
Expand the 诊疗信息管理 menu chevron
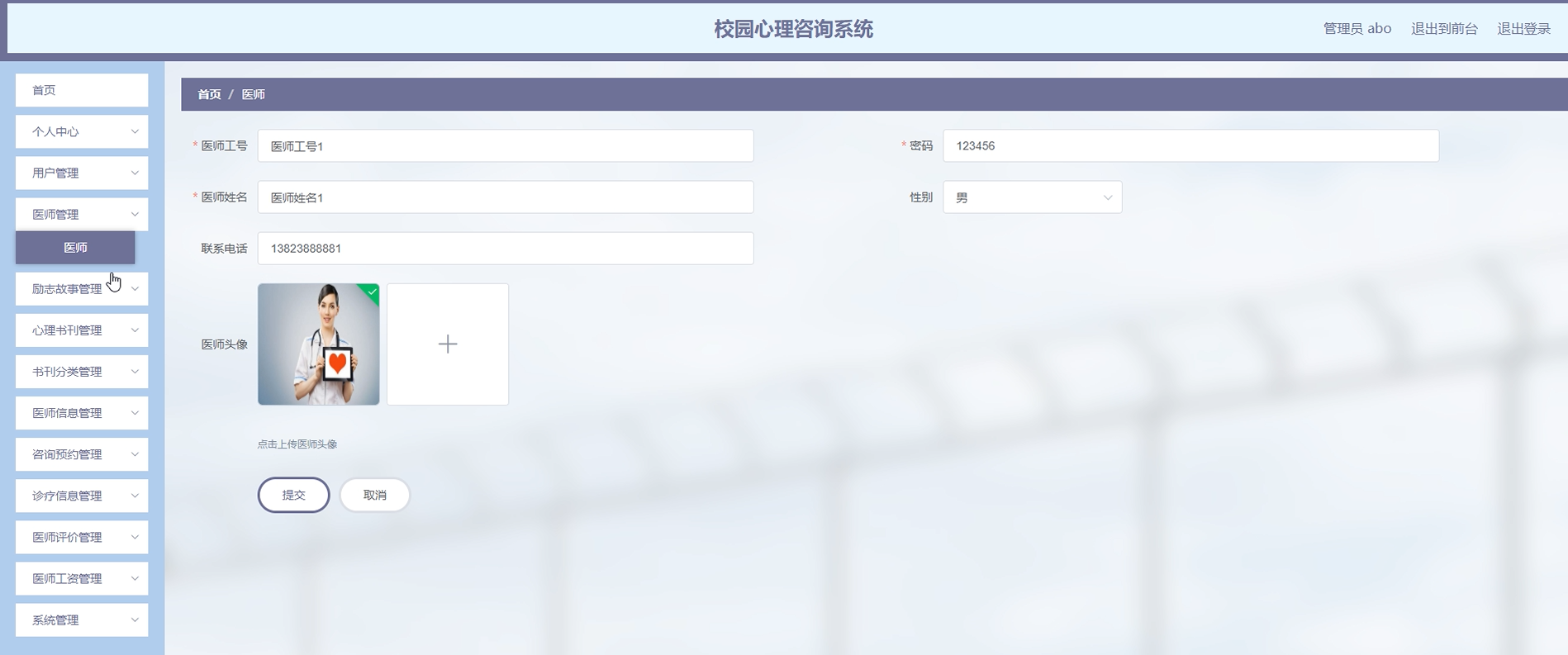pyautogui.click(x=135, y=496)
